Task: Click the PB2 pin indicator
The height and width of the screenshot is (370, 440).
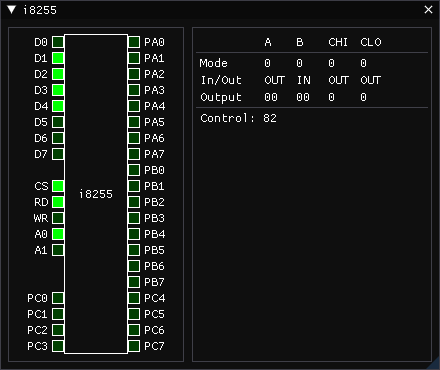Action: tap(134, 202)
